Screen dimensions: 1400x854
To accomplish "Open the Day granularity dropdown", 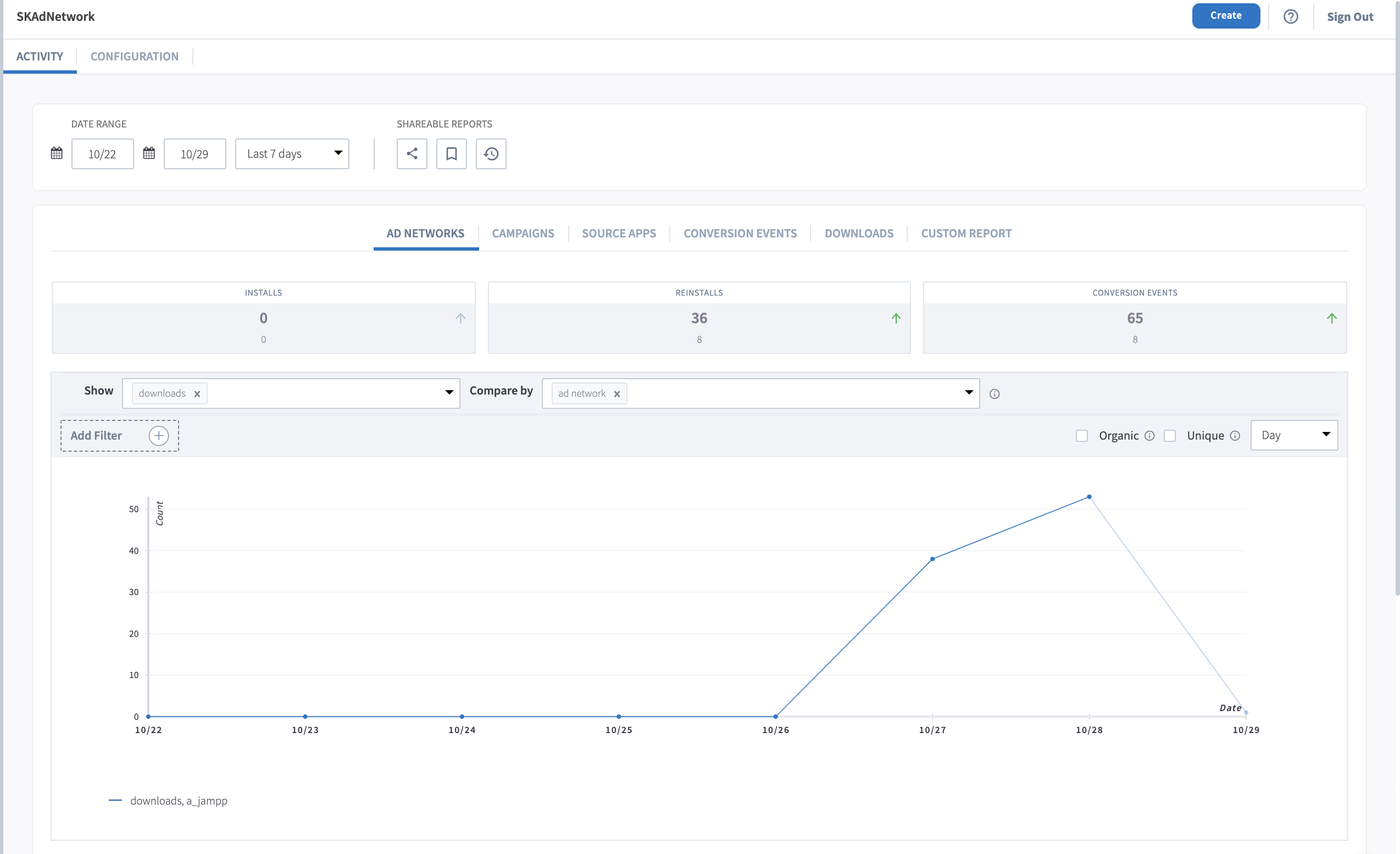I will point(1295,435).
